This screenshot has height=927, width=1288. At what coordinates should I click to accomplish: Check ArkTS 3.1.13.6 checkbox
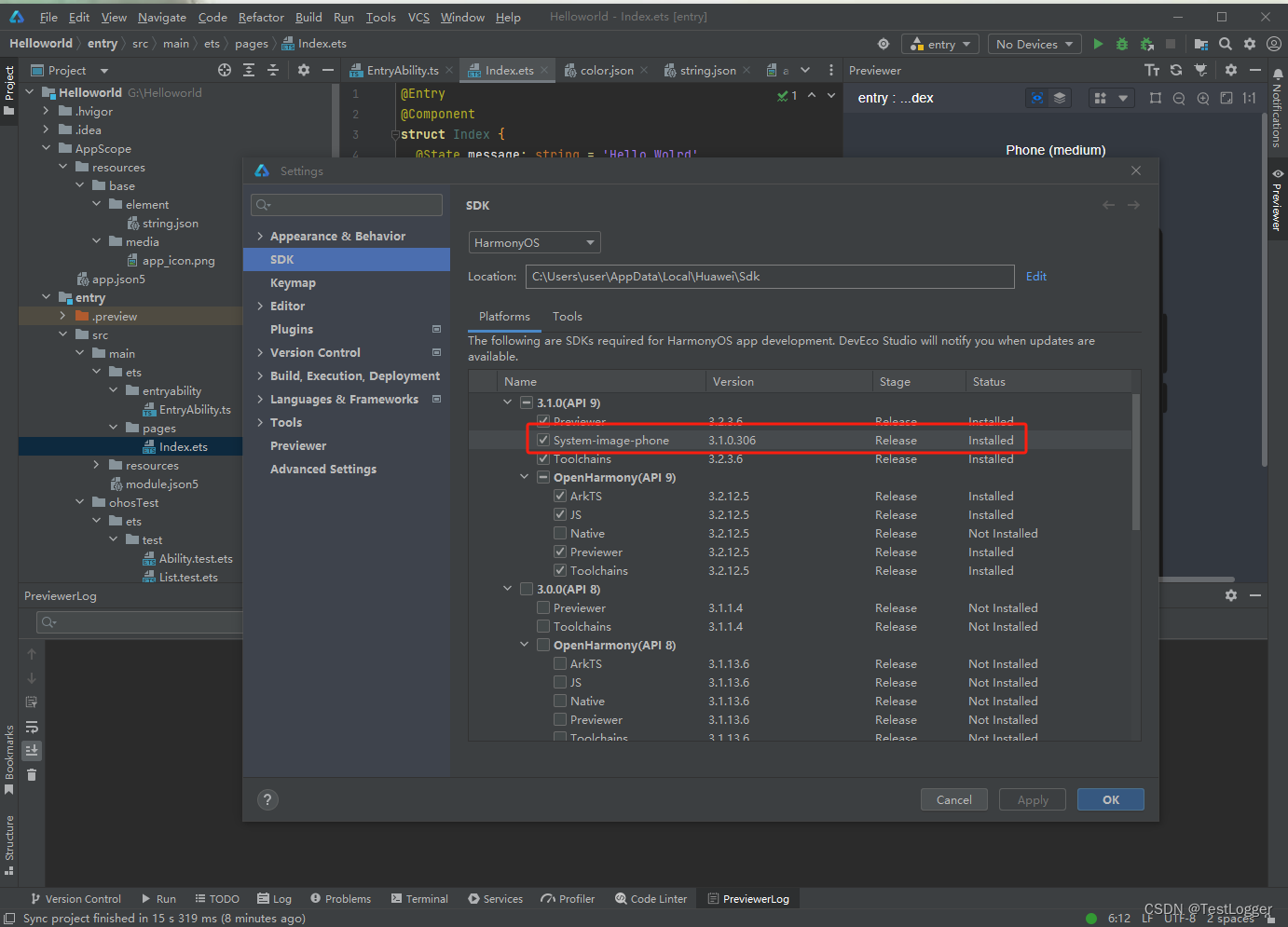click(560, 663)
